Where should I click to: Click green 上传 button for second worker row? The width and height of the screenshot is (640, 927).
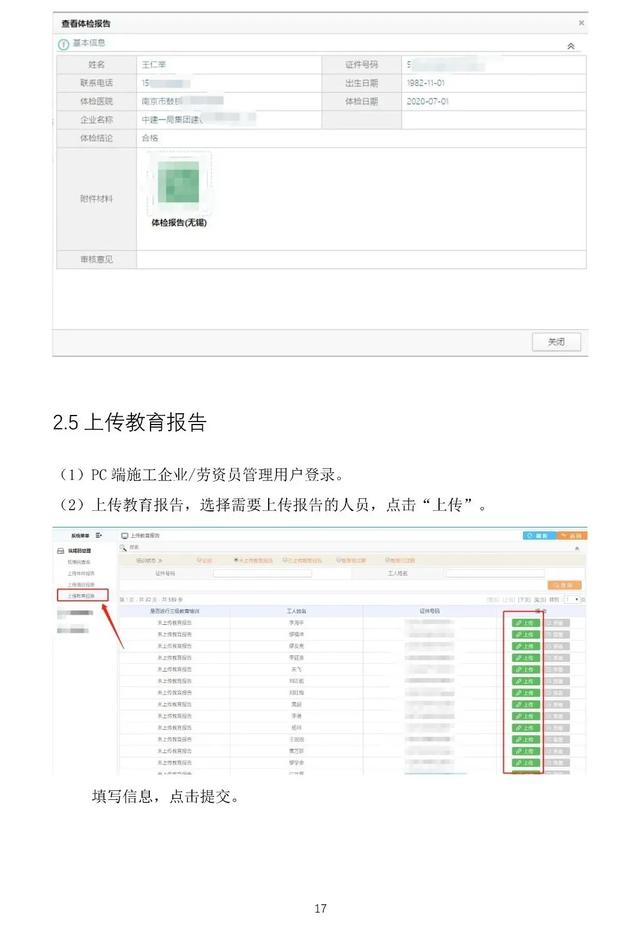click(x=525, y=634)
